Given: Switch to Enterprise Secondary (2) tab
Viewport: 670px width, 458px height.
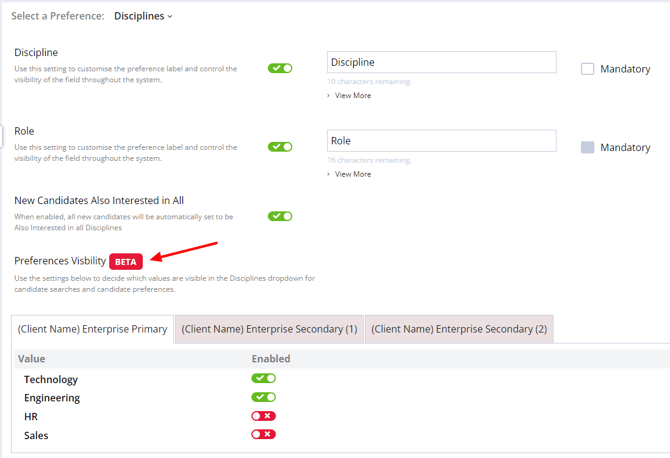Looking at the screenshot, I should [x=459, y=329].
